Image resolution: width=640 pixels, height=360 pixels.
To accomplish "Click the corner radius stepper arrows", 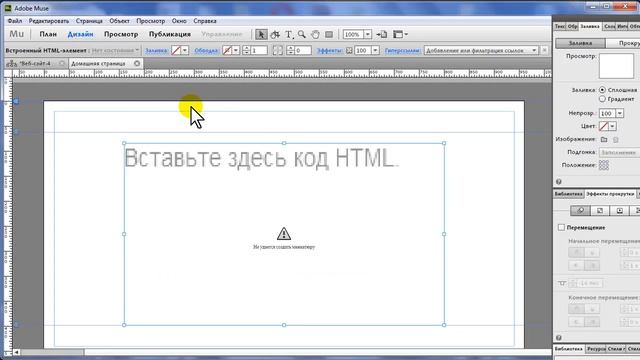I will [290, 50].
